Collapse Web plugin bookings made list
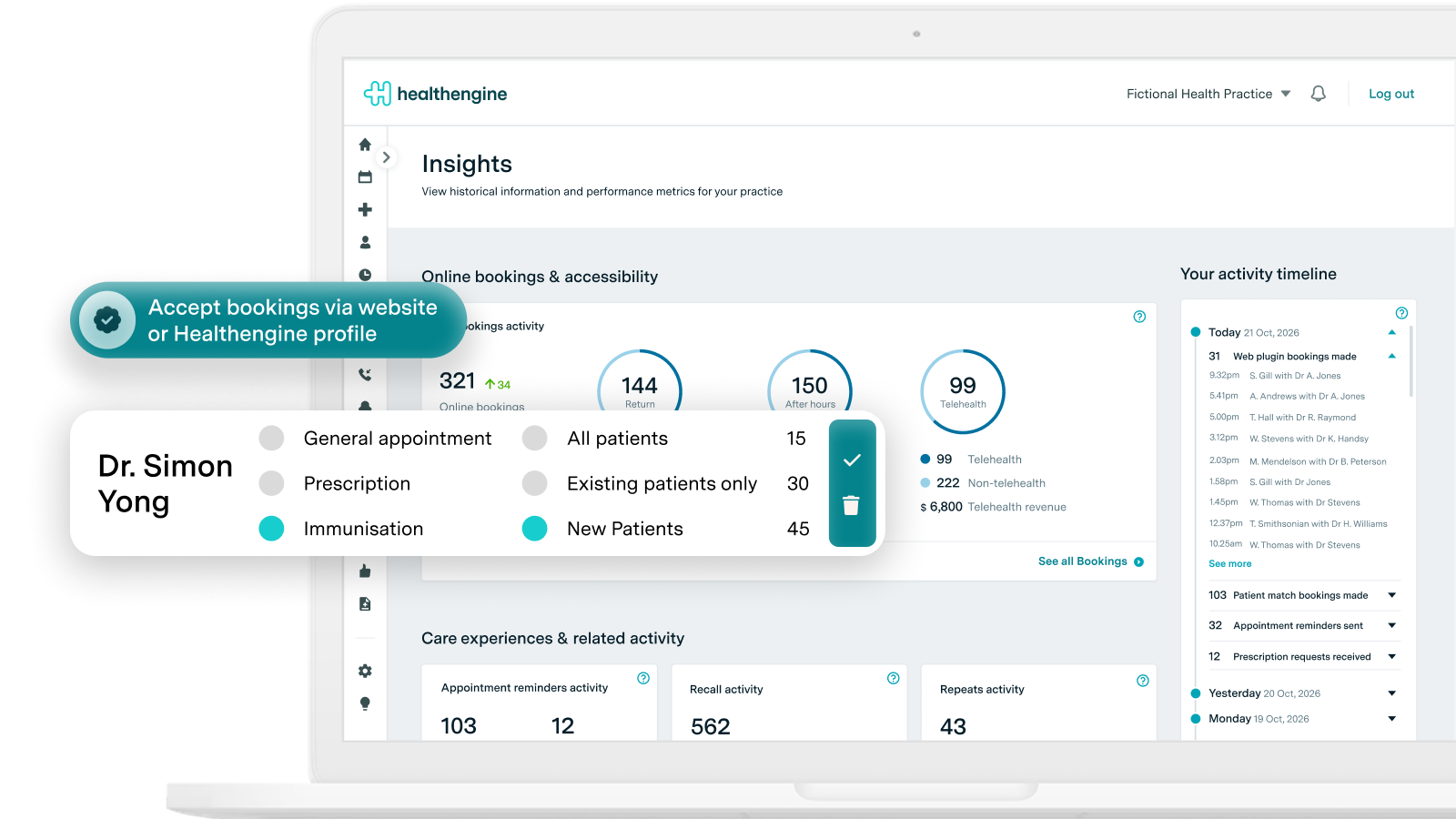1456x819 pixels. (1391, 356)
